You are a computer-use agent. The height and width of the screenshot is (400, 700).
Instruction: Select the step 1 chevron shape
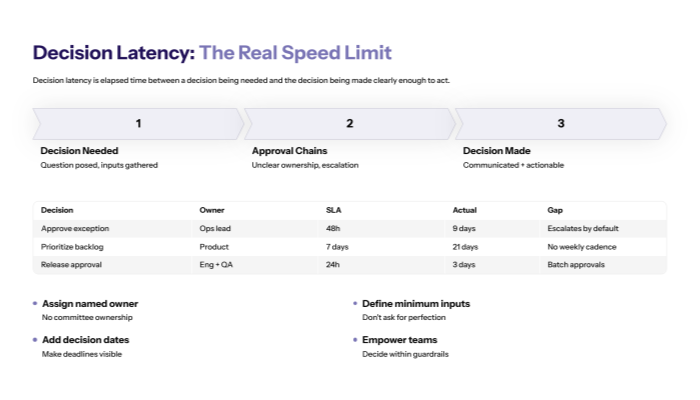(x=138, y=124)
